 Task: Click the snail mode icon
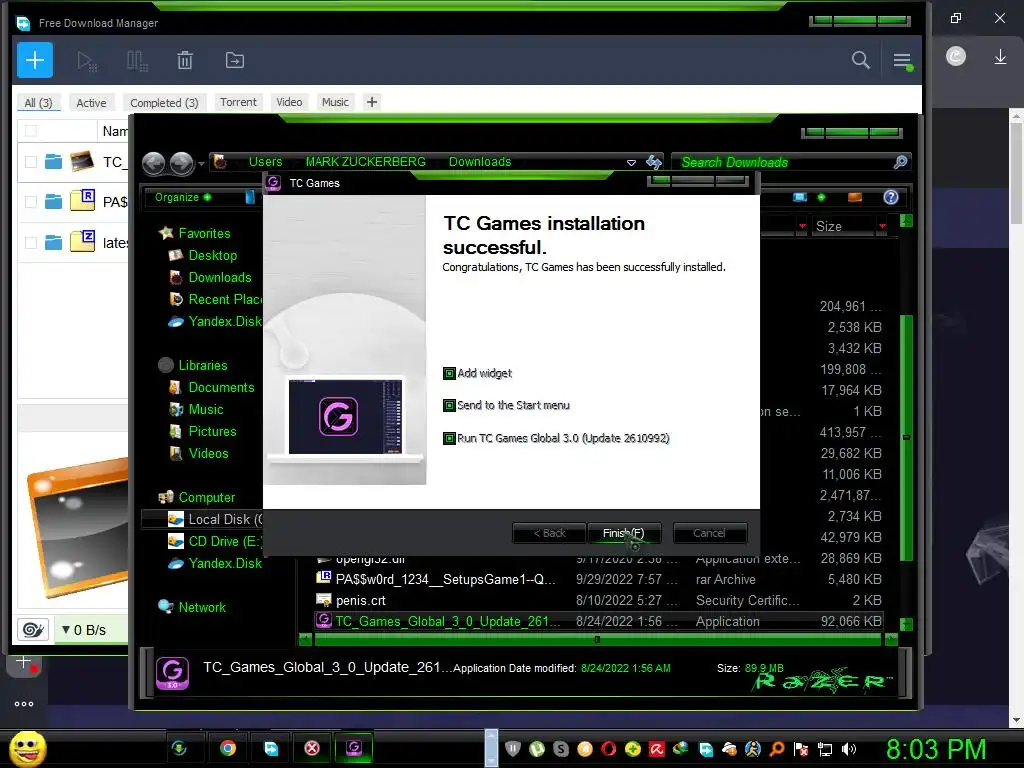click(33, 630)
